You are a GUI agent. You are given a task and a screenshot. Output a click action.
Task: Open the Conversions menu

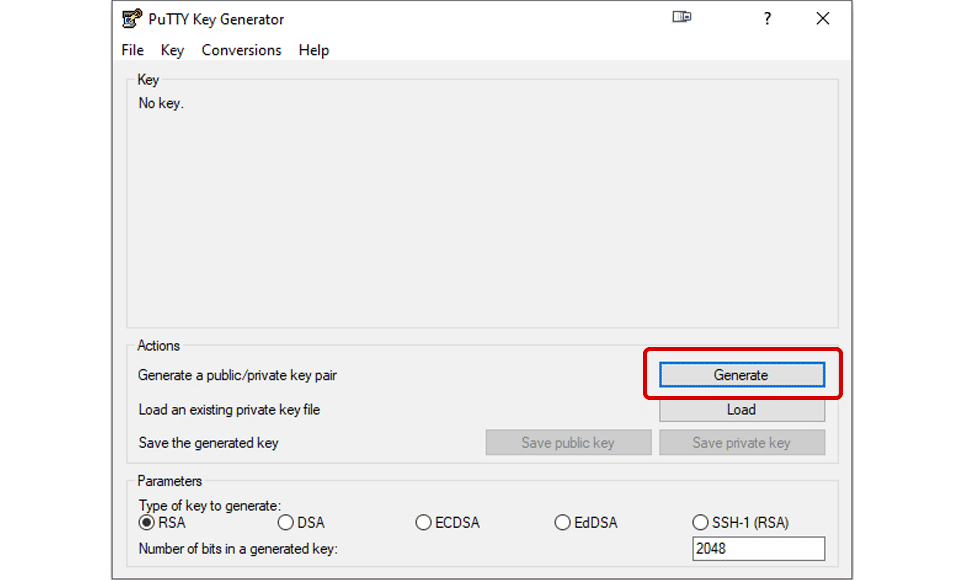coord(241,50)
